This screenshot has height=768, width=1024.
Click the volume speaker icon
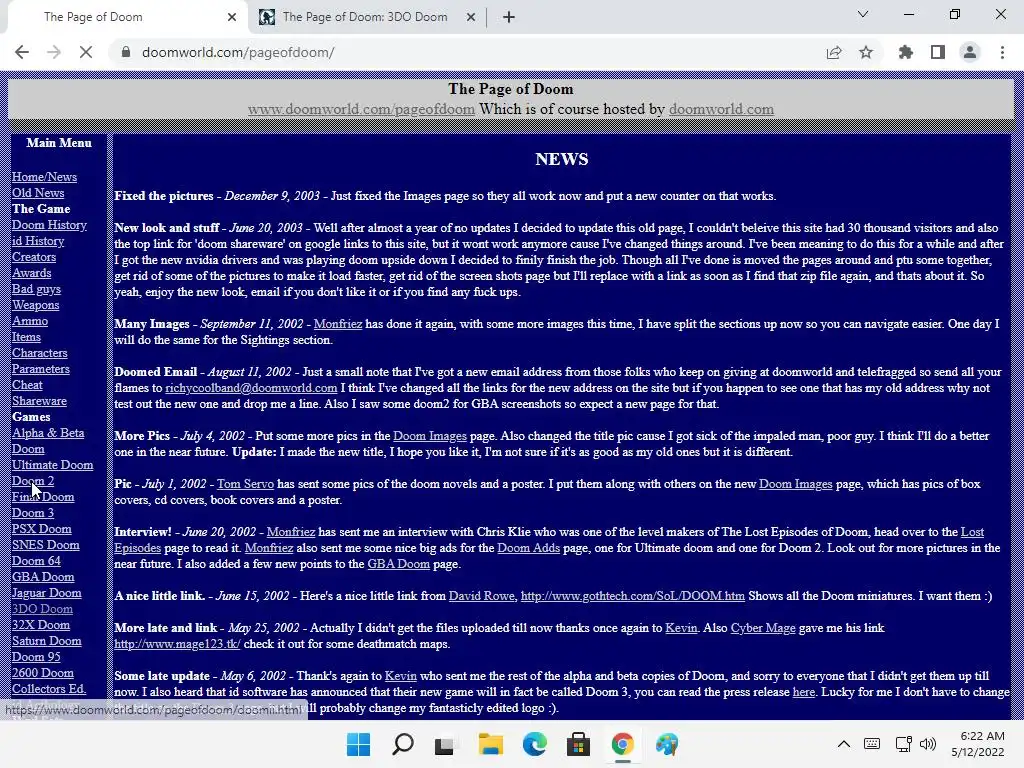pos(927,744)
